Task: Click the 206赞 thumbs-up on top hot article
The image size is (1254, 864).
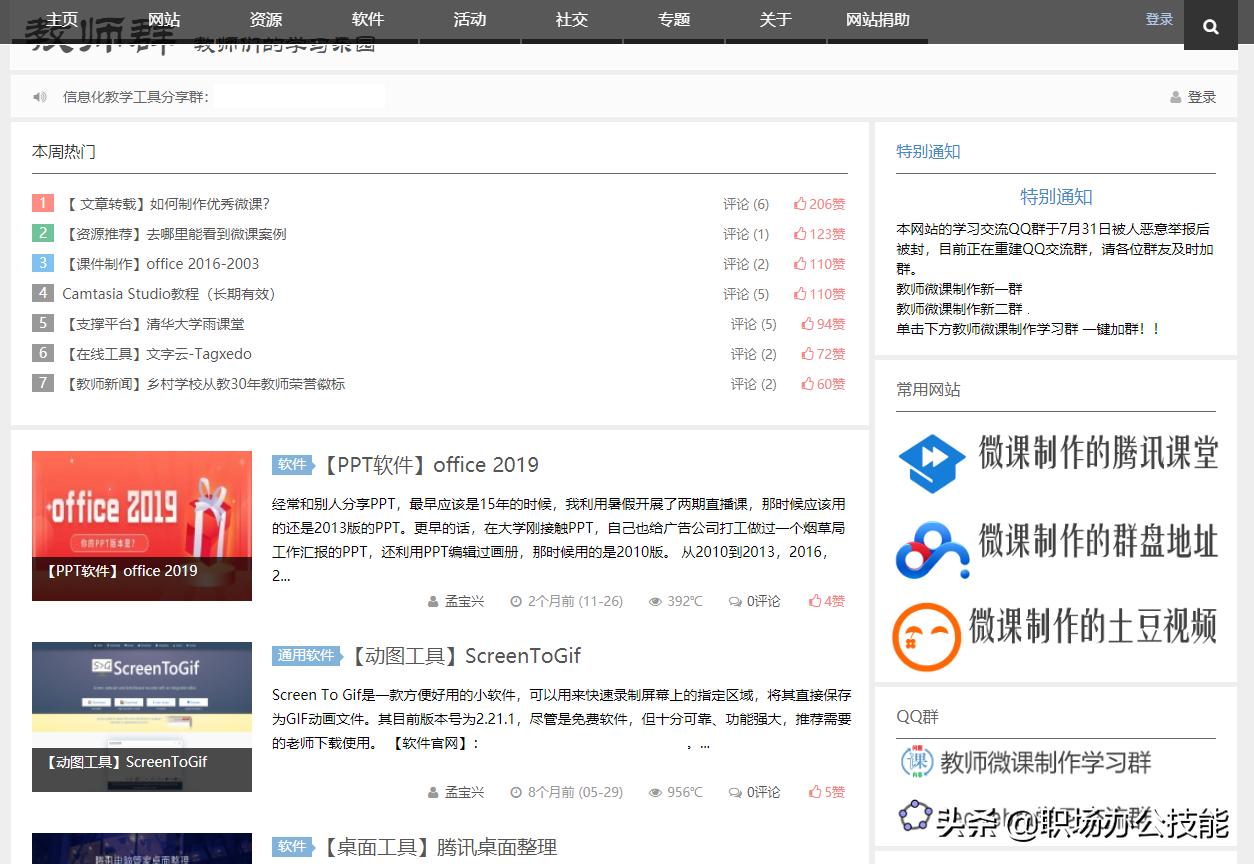Action: (x=820, y=203)
